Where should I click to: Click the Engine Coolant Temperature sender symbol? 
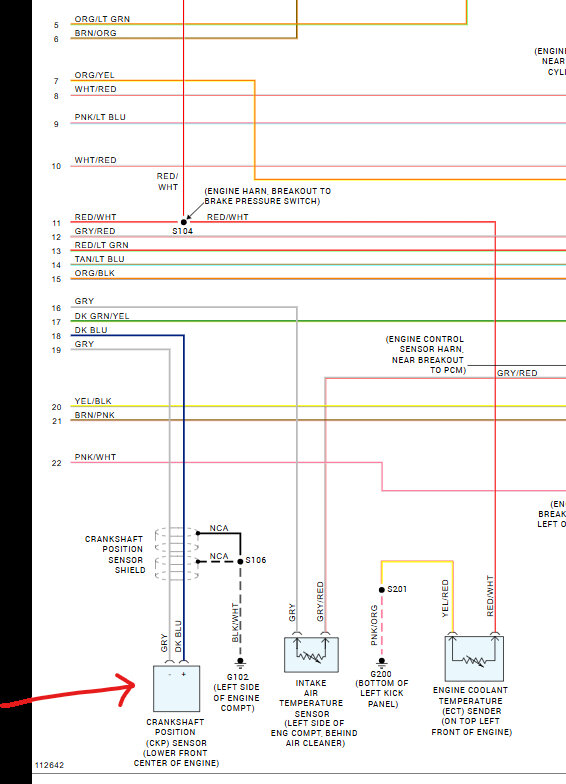474,658
